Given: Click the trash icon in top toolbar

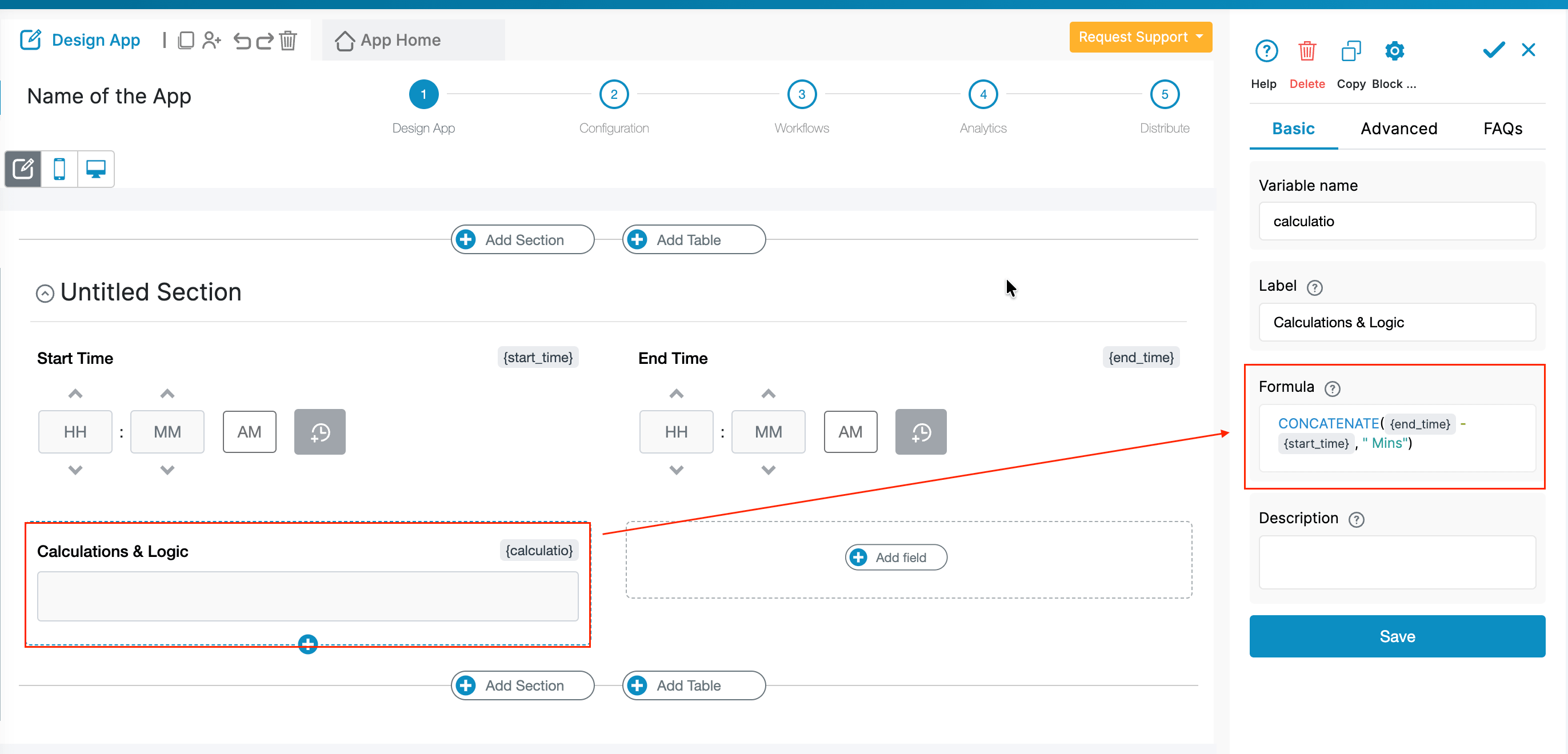Looking at the screenshot, I should click(x=288, y=41).
